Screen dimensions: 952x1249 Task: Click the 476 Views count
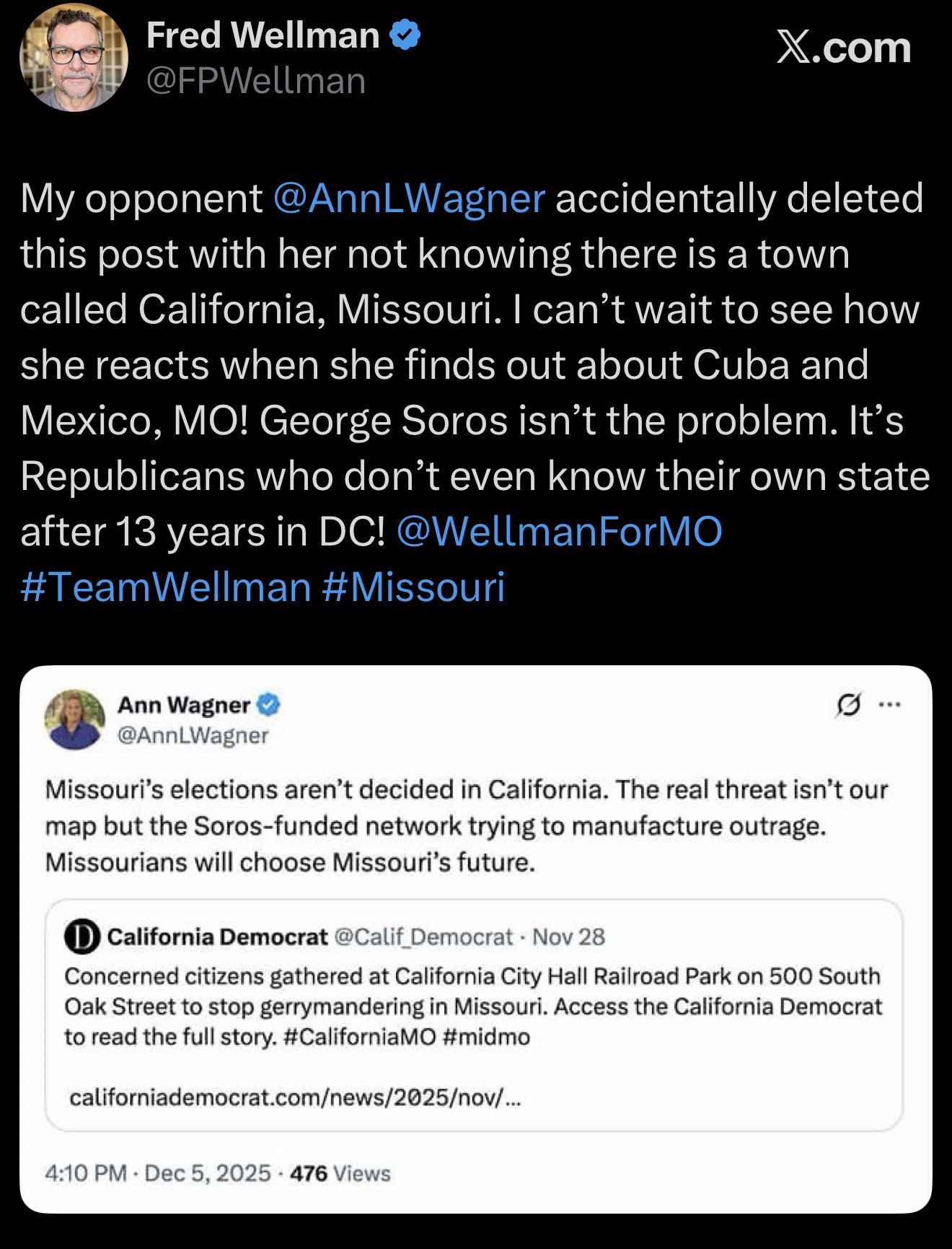pyautogui.click(x=340, y=1173)
